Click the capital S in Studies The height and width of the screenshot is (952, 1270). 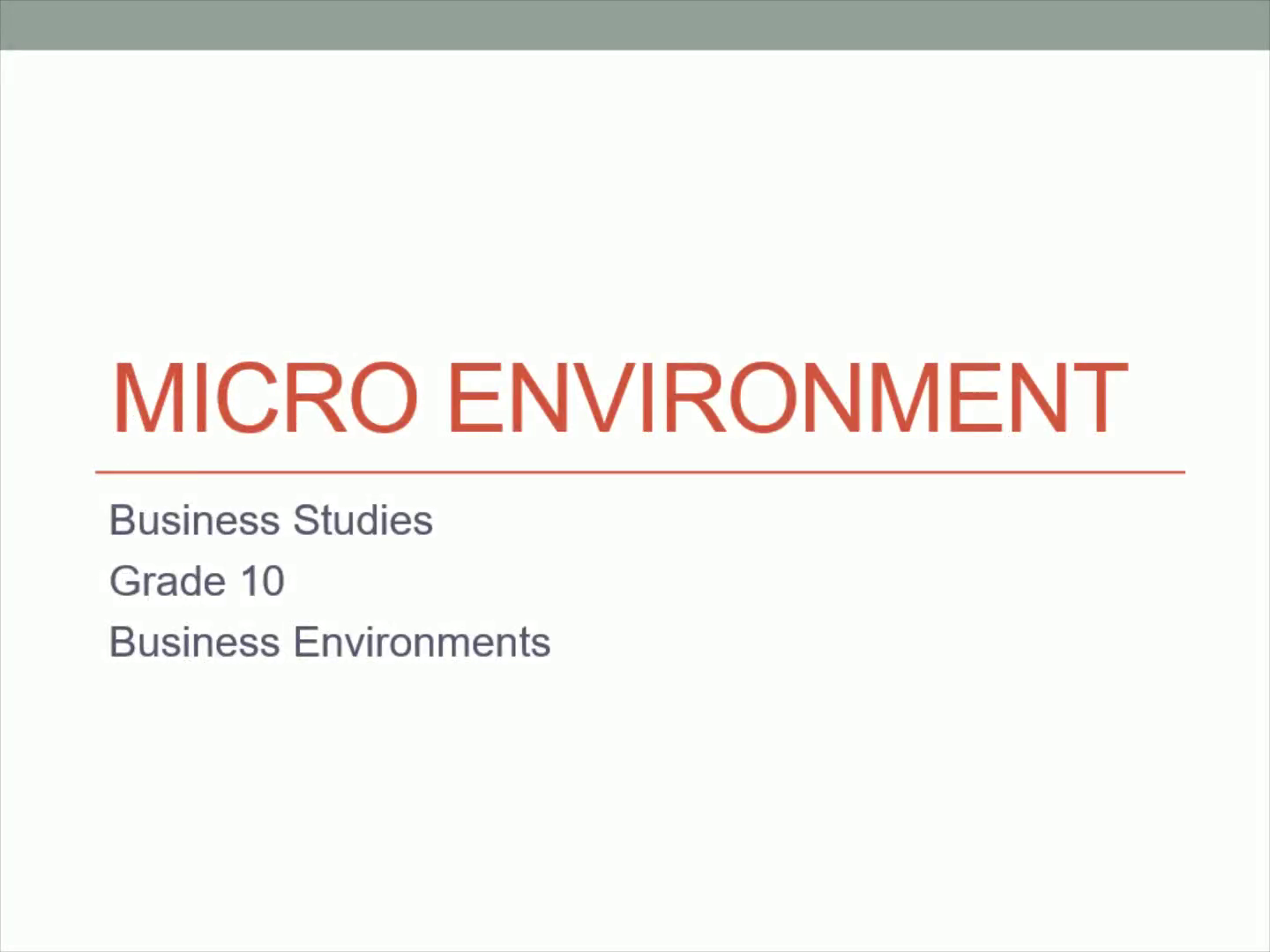click(x=305, y=520)
